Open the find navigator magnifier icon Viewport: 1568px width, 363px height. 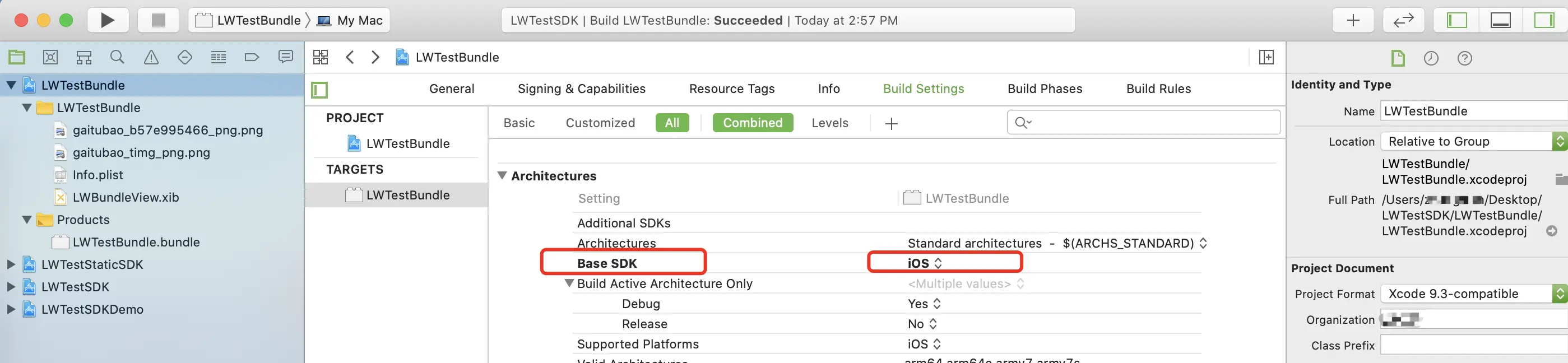pos(117,57)
